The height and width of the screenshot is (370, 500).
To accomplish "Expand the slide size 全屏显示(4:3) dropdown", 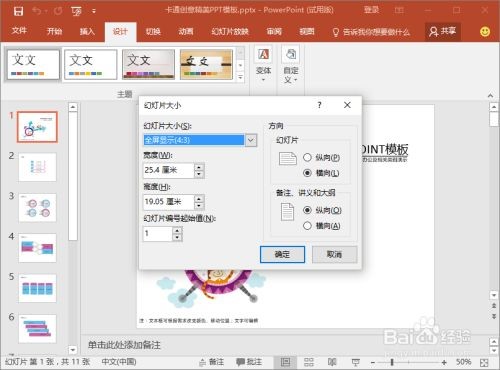I will pos(251,140).
